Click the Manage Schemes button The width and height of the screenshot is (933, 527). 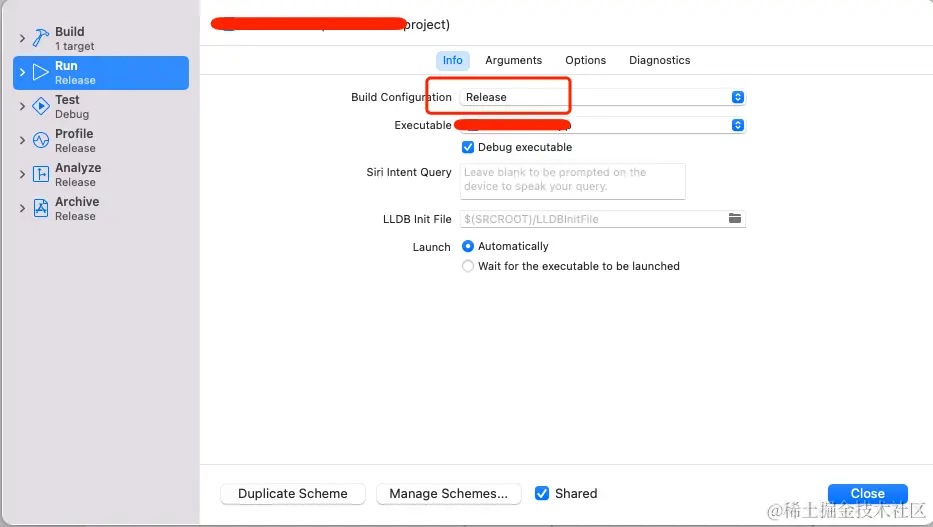(449, 494)
